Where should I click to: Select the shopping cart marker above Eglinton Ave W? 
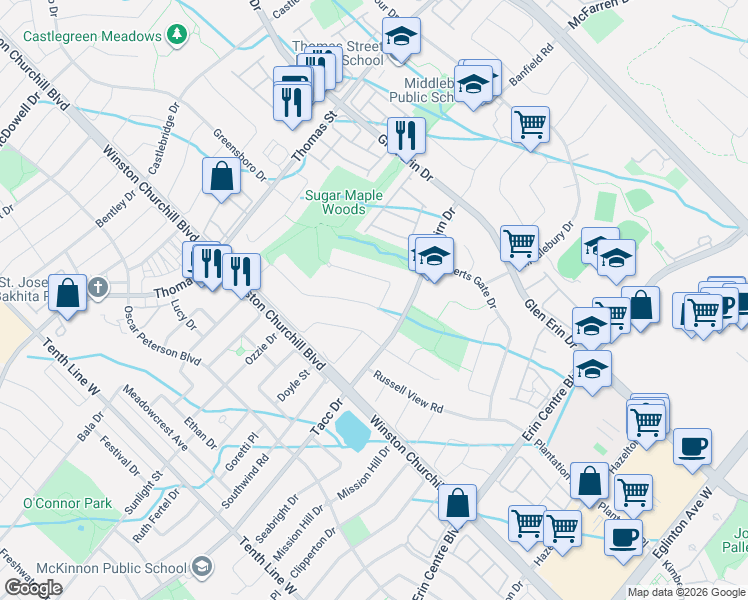point(646,426)
